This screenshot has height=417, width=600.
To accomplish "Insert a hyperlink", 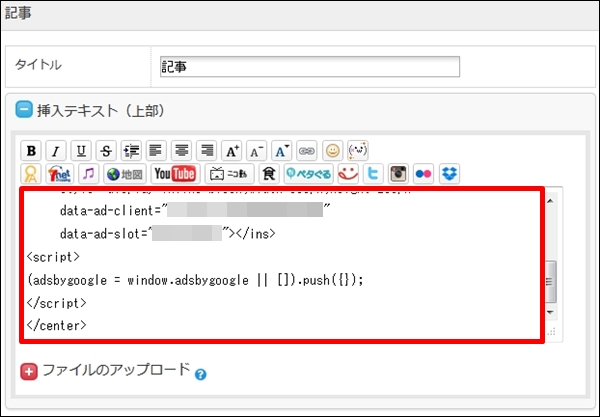I will pos(307,151).
